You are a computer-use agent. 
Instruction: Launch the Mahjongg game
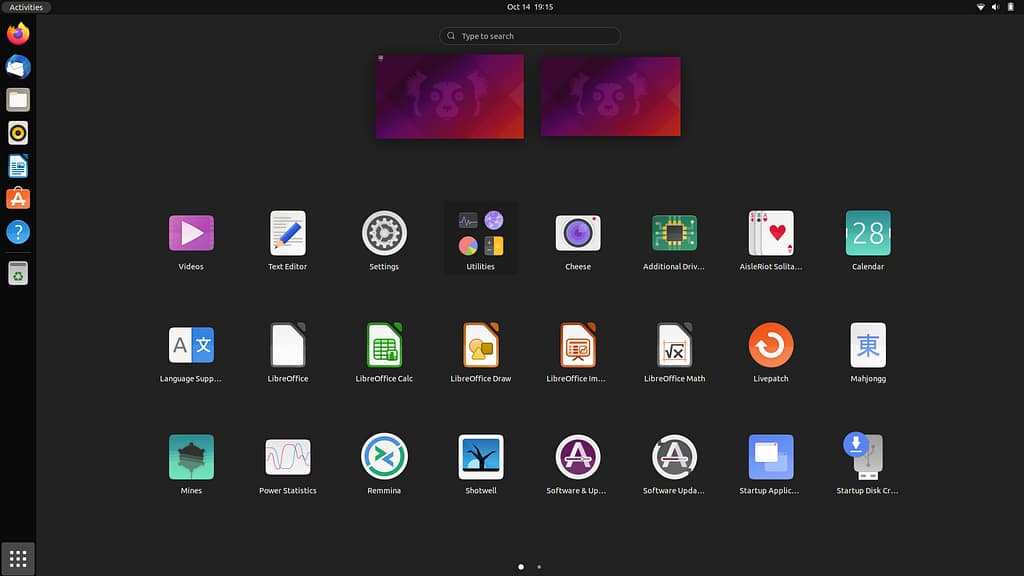pos(867,344)
